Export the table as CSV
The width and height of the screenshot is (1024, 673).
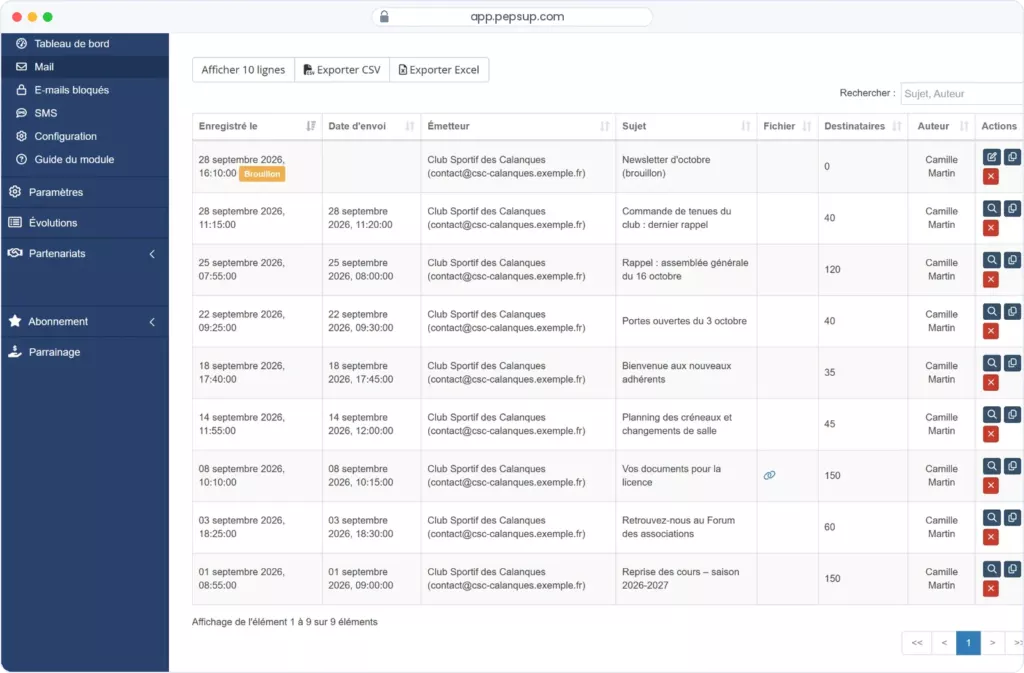point(342,70)
